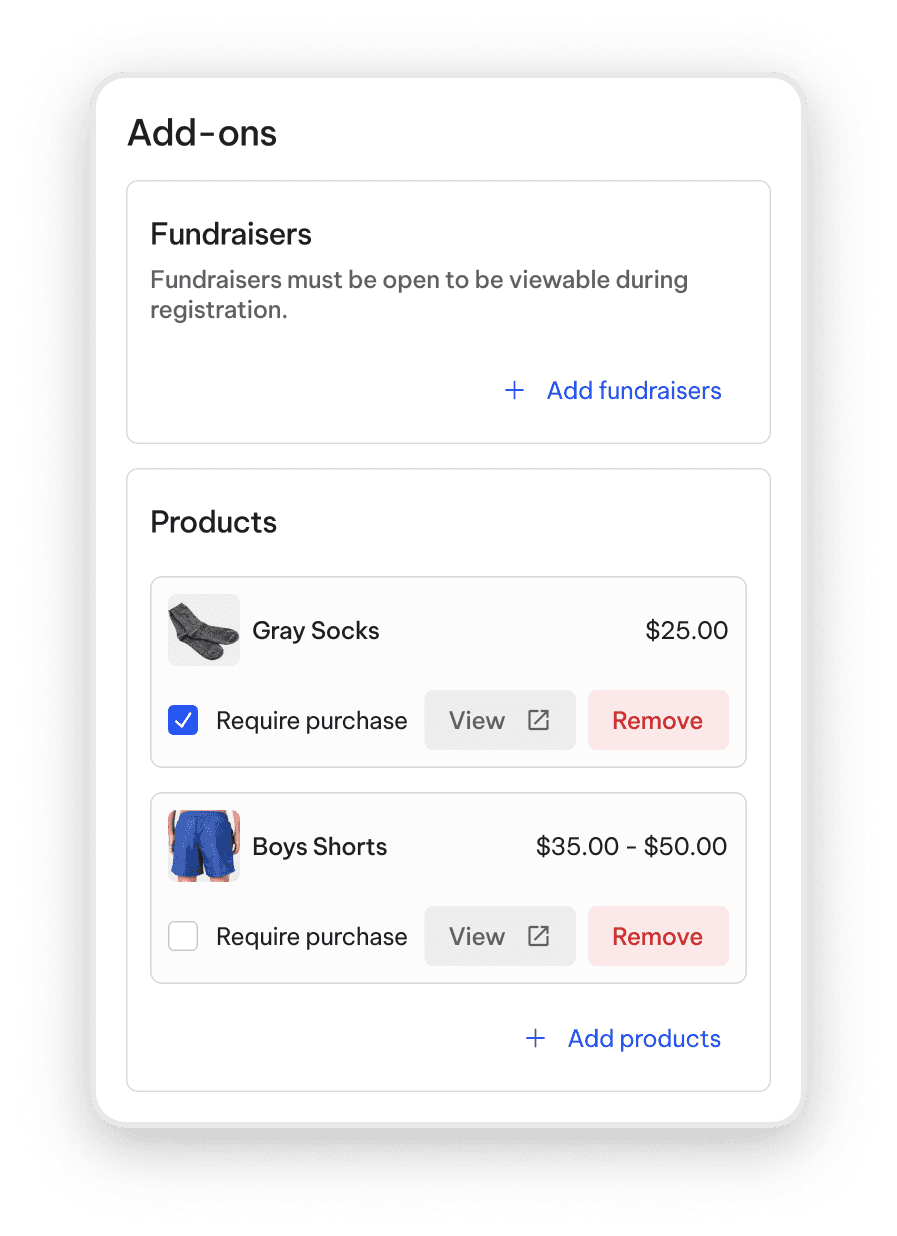This screenshot has height=1236, width=897.
Task: Uncheck Require purchase for Gray Socks
Action: point(183,720)
